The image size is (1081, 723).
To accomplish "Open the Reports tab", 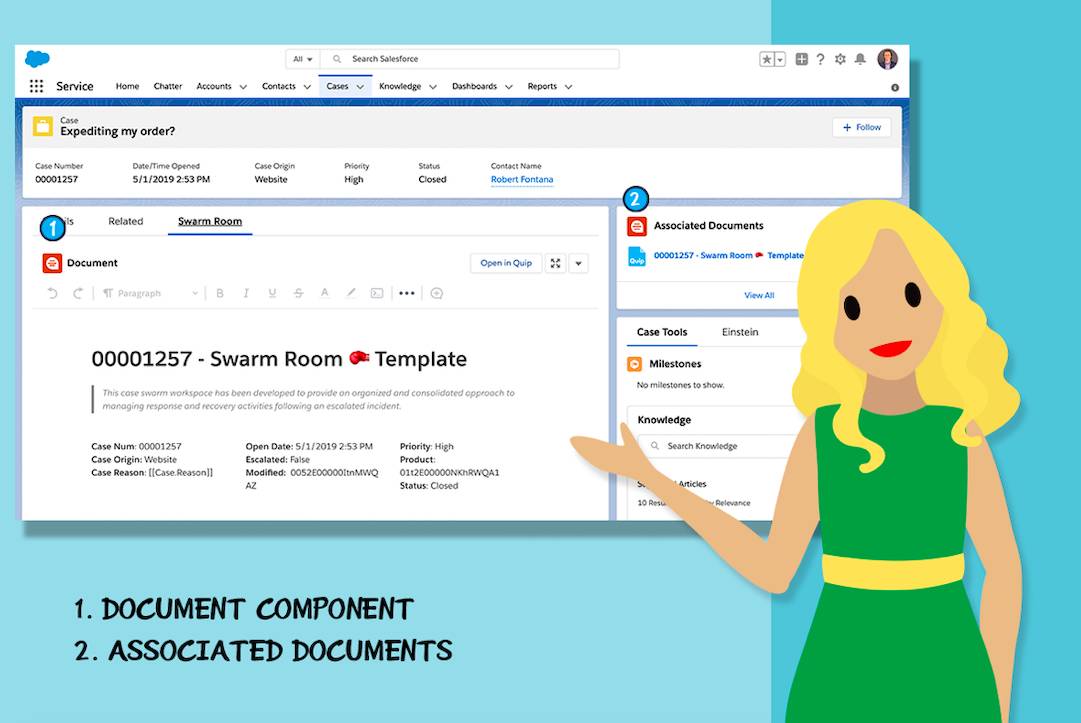I will 542,86.
